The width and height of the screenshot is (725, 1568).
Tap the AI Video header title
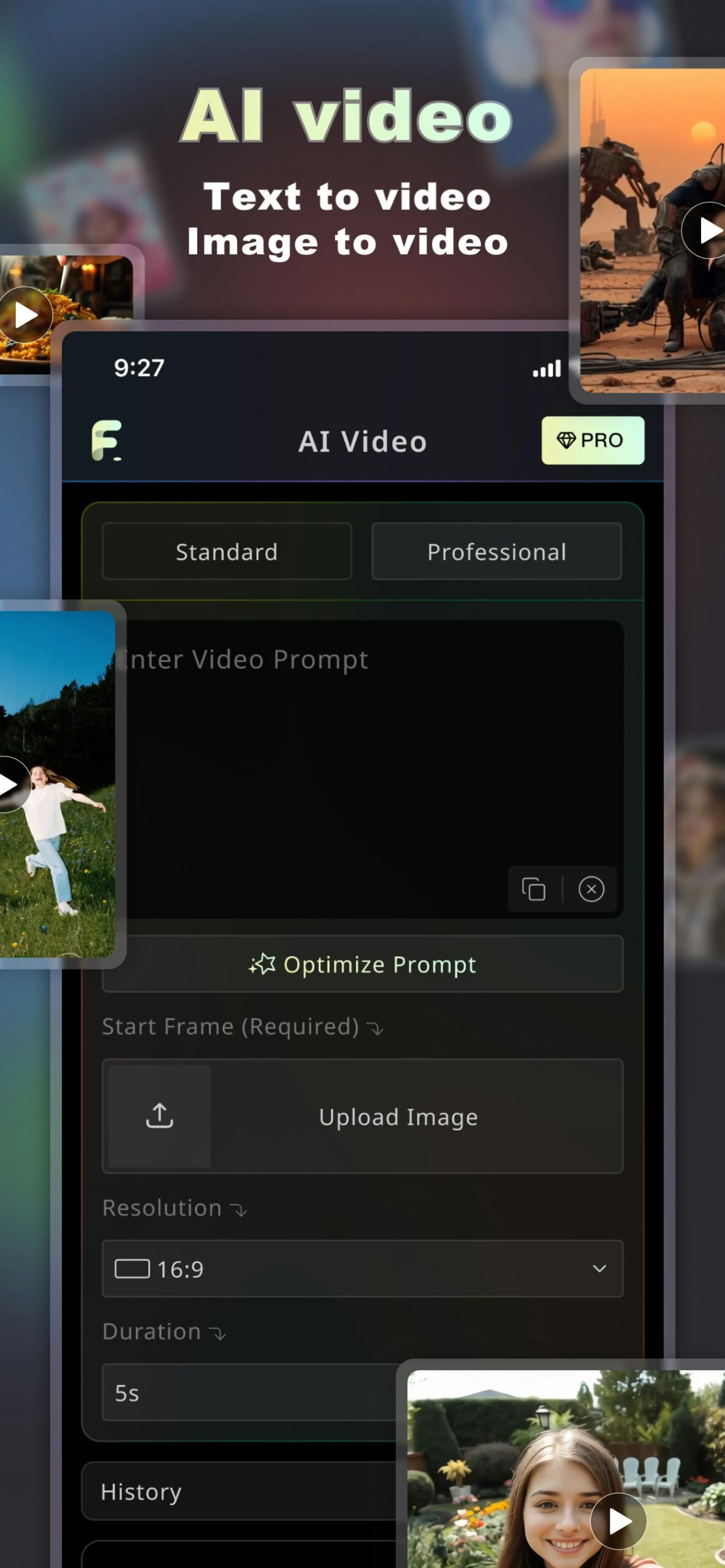tap(362, 442)
